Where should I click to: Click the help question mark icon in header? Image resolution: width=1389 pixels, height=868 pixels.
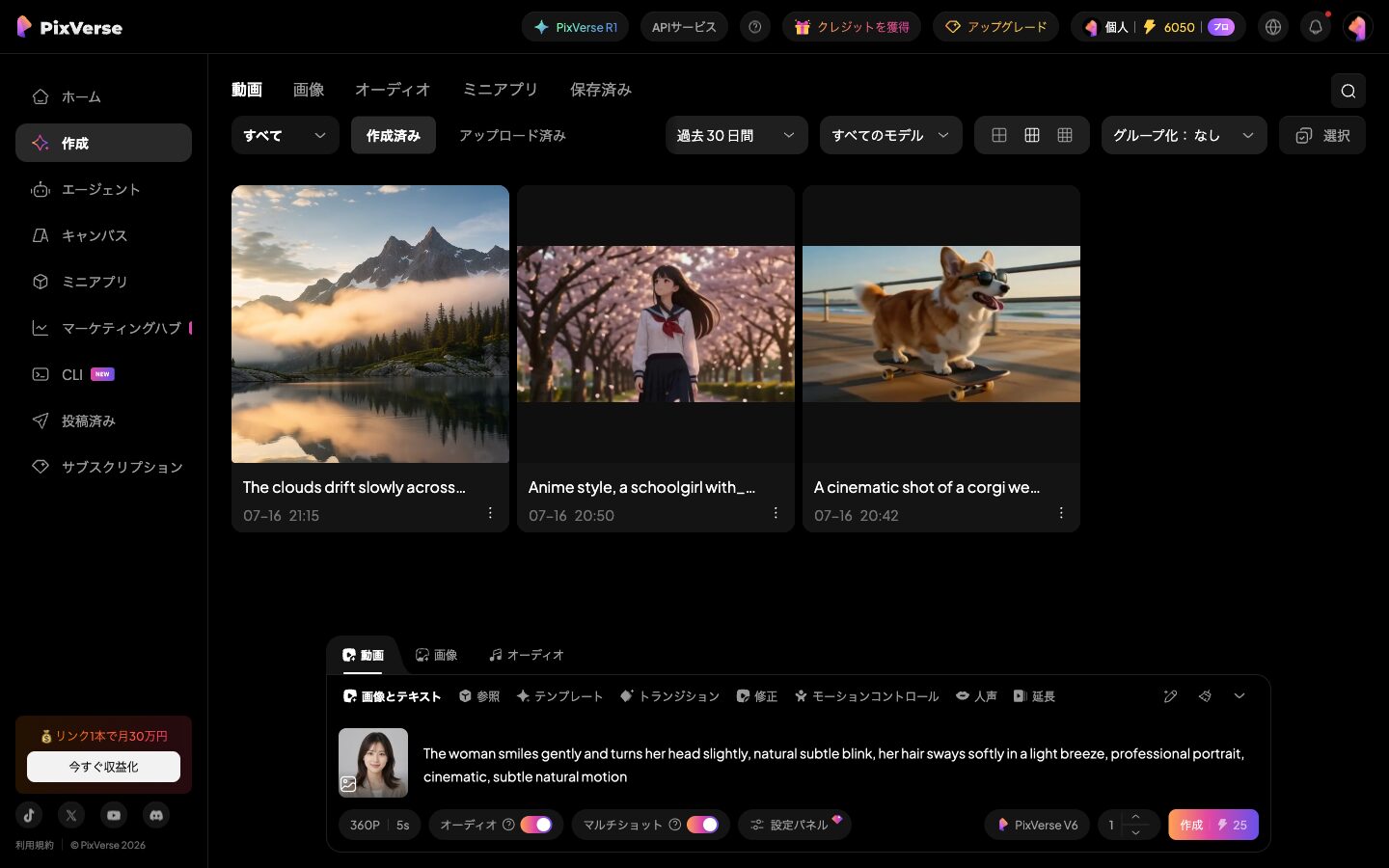point(755,27)
